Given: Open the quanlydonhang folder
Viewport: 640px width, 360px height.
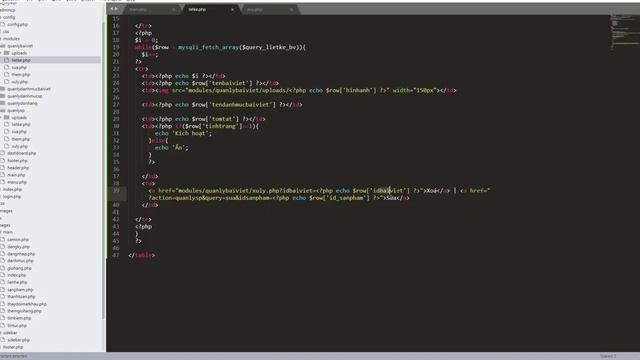Looking at the screenshot, I should (22, 103).
